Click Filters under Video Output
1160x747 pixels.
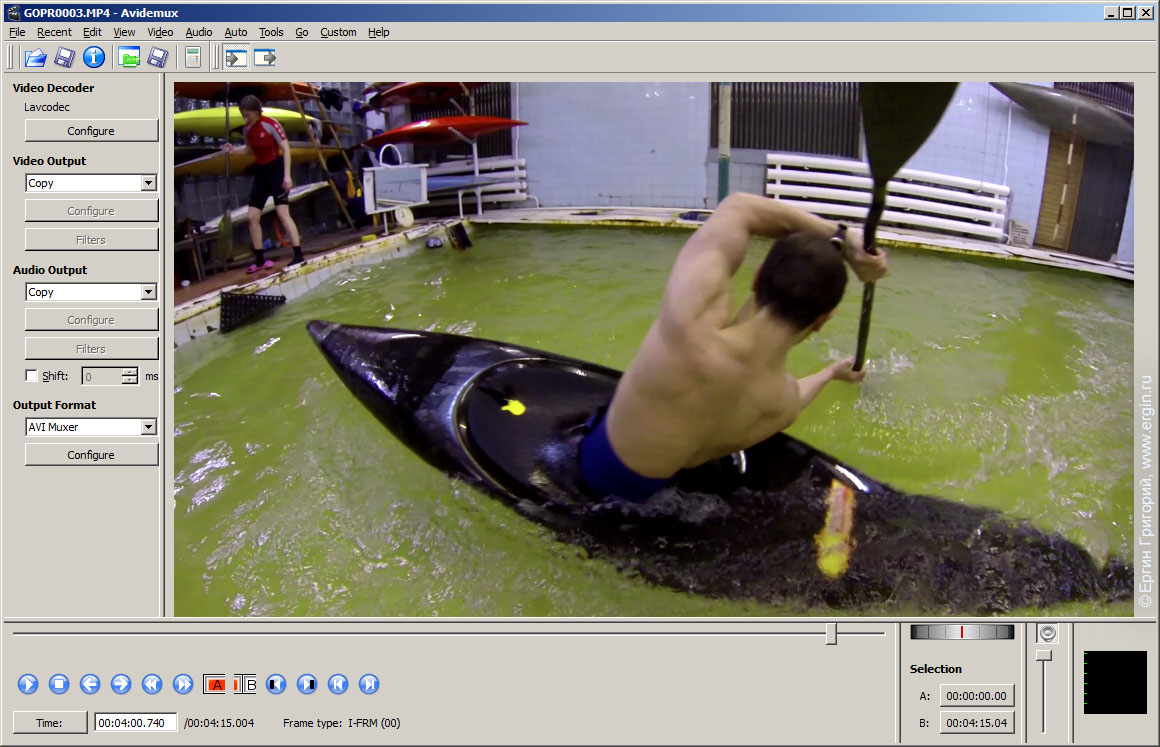(91, 240)
